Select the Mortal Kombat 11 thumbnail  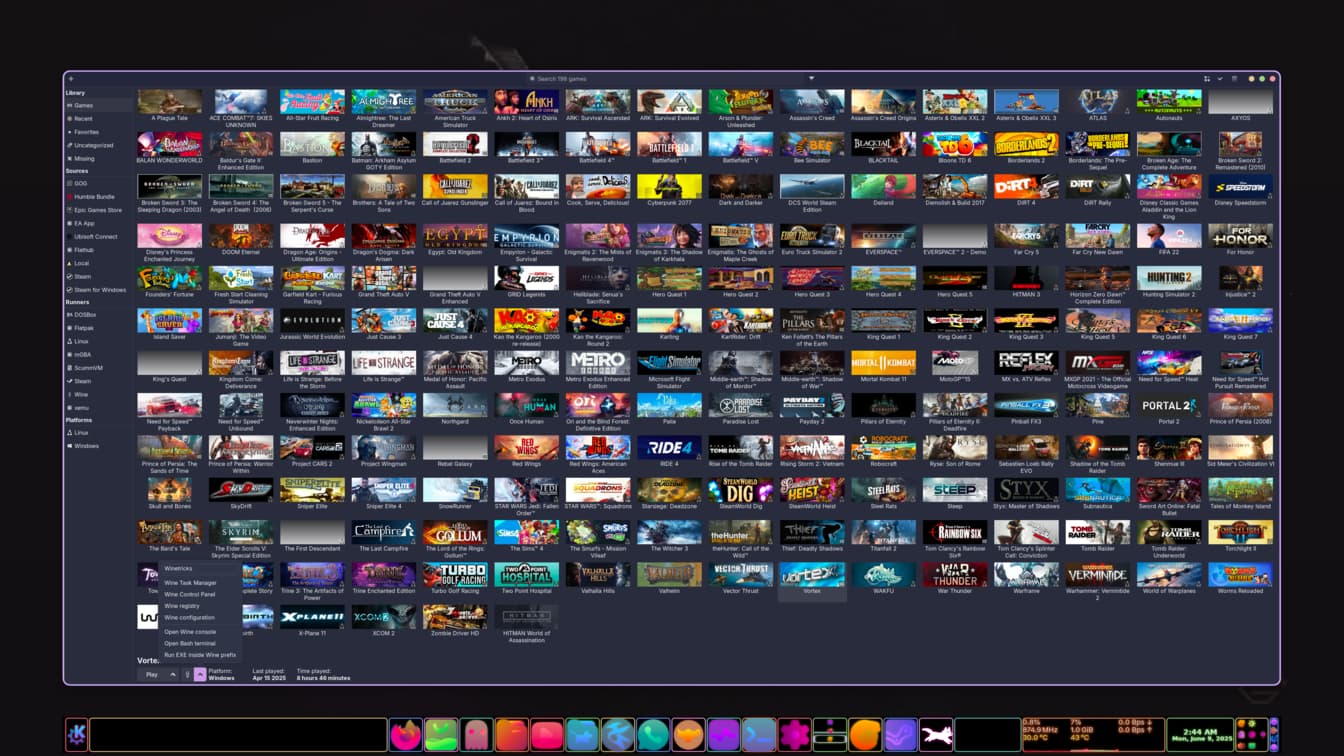883,362
